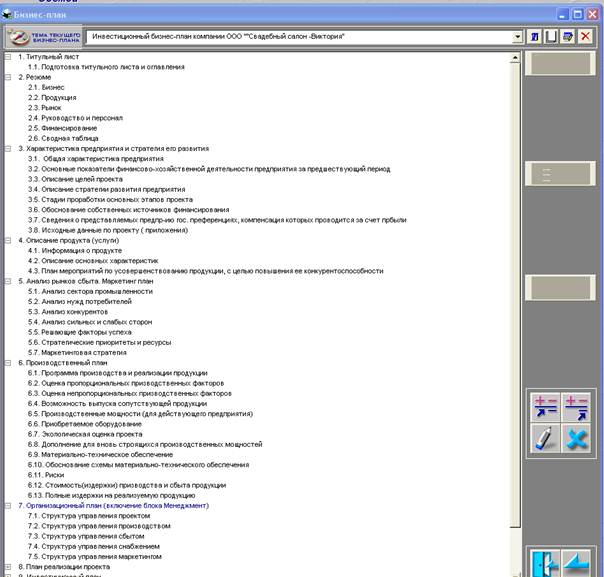This screenshot has height=577, width=604.
Task: Click the plus-minus icon with left-pointing arrow
Action: click(x=545, y=408)
